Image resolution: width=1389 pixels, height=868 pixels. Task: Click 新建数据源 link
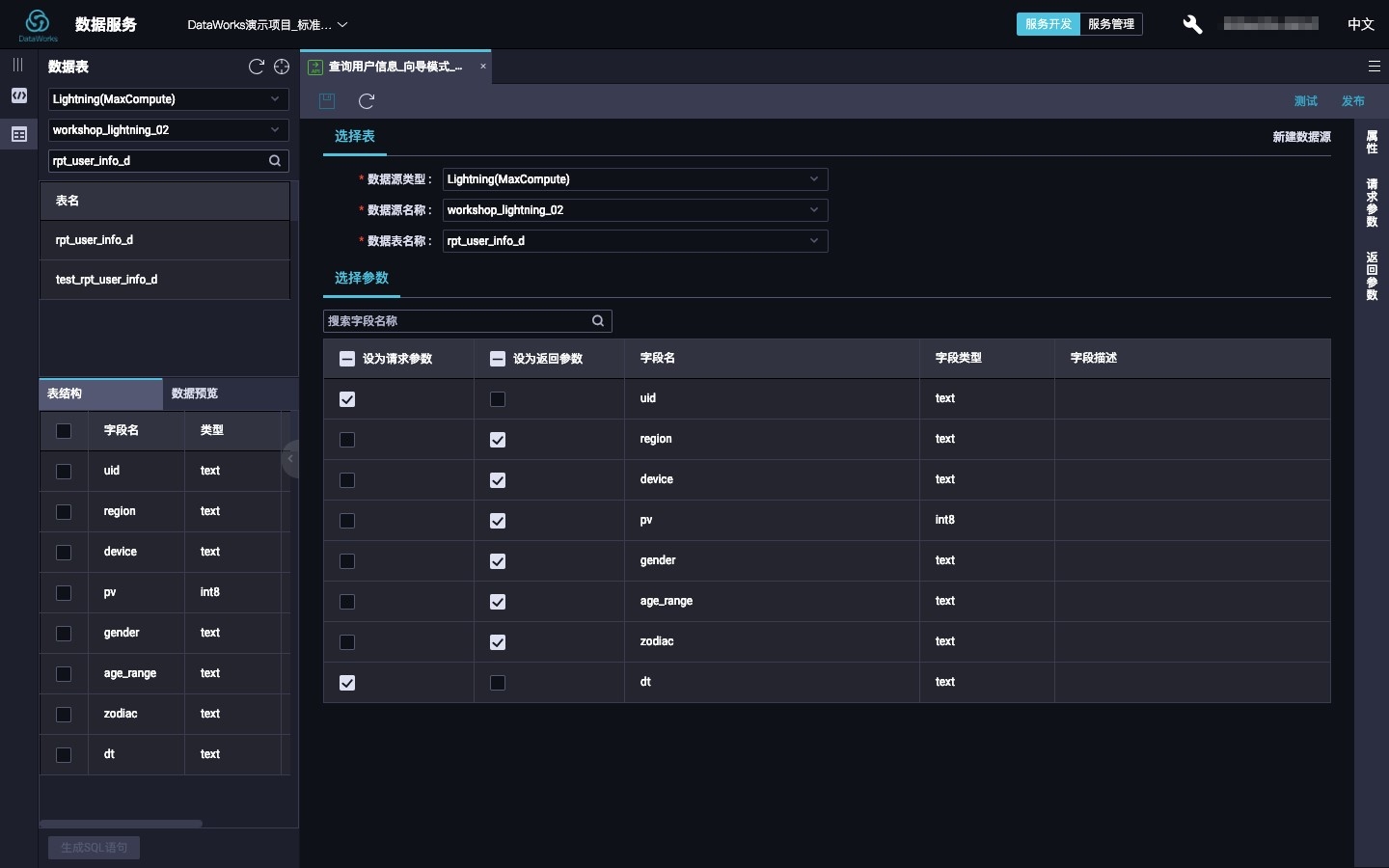point(1301,137)
